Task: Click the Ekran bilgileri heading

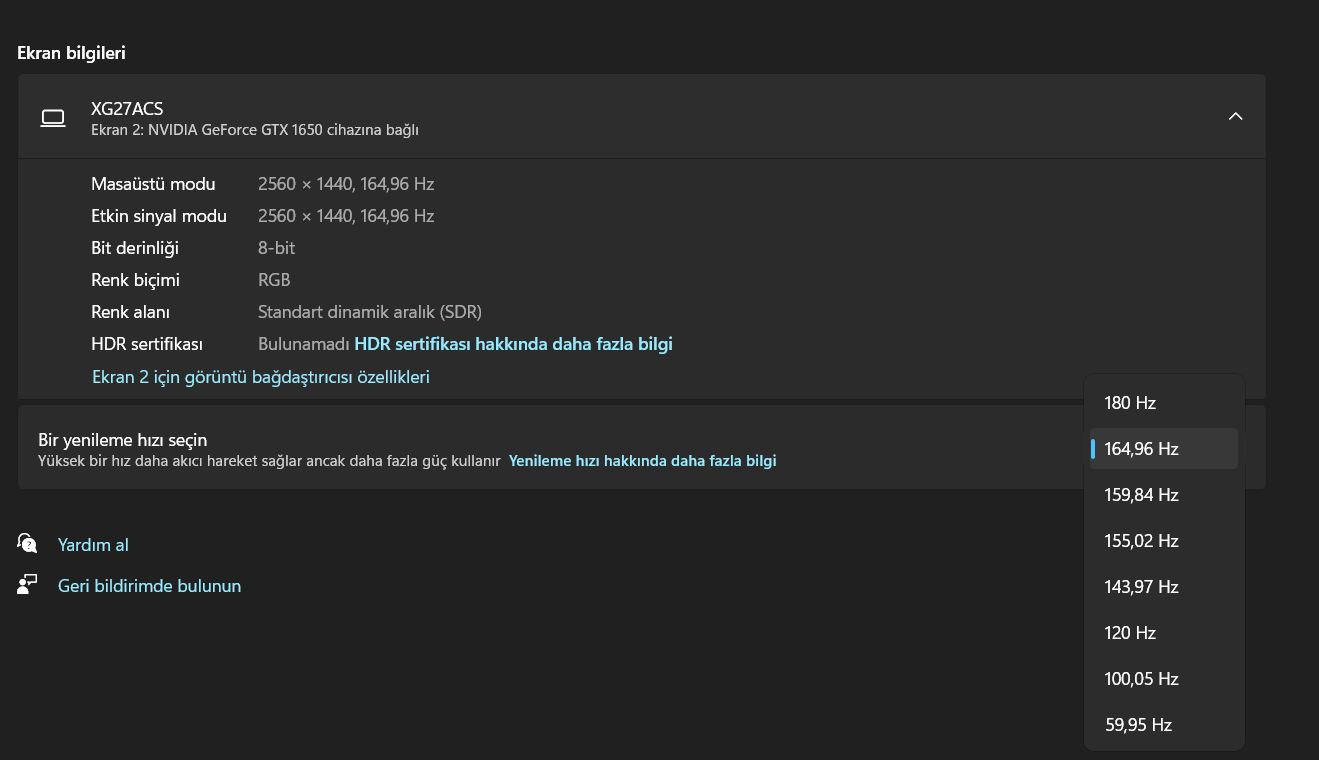Action: click(71, 53)
